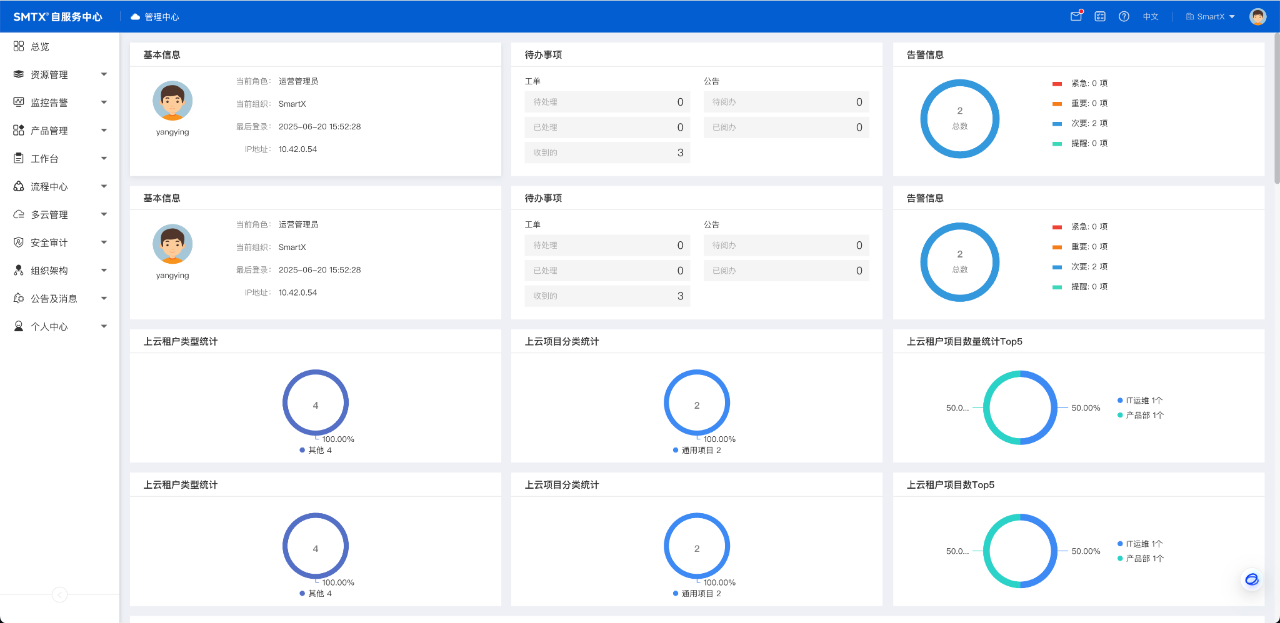Click the 监控告警 monitor icon in sidebar

(x=19, y=102)
